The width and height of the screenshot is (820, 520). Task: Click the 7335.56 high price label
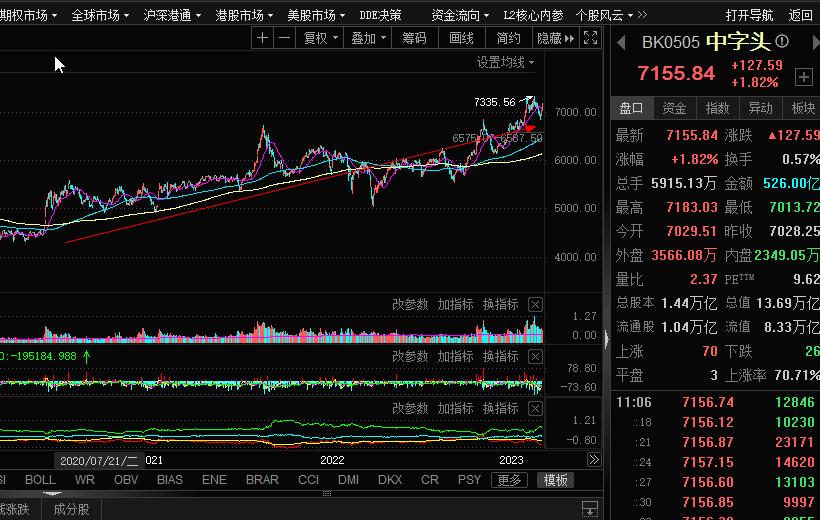pyautogui.click(x=495, y=102)
